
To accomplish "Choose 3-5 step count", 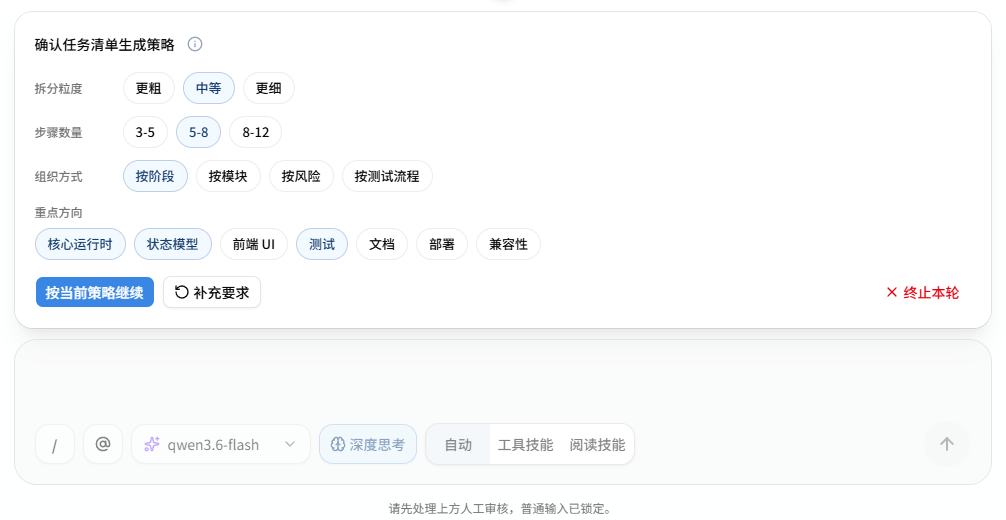I will click(x=145, y=132).
